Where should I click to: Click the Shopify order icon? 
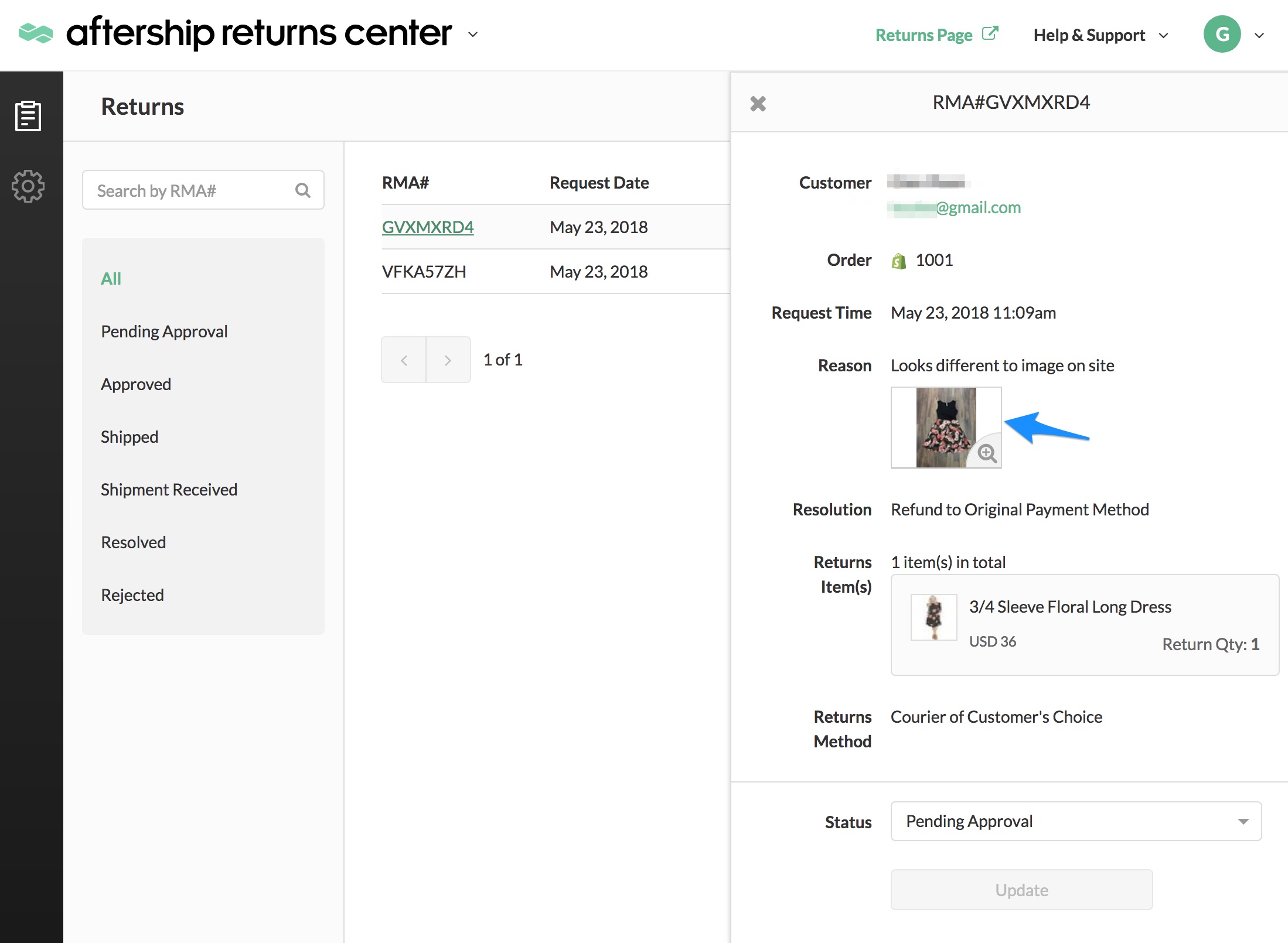coord(898,261)
